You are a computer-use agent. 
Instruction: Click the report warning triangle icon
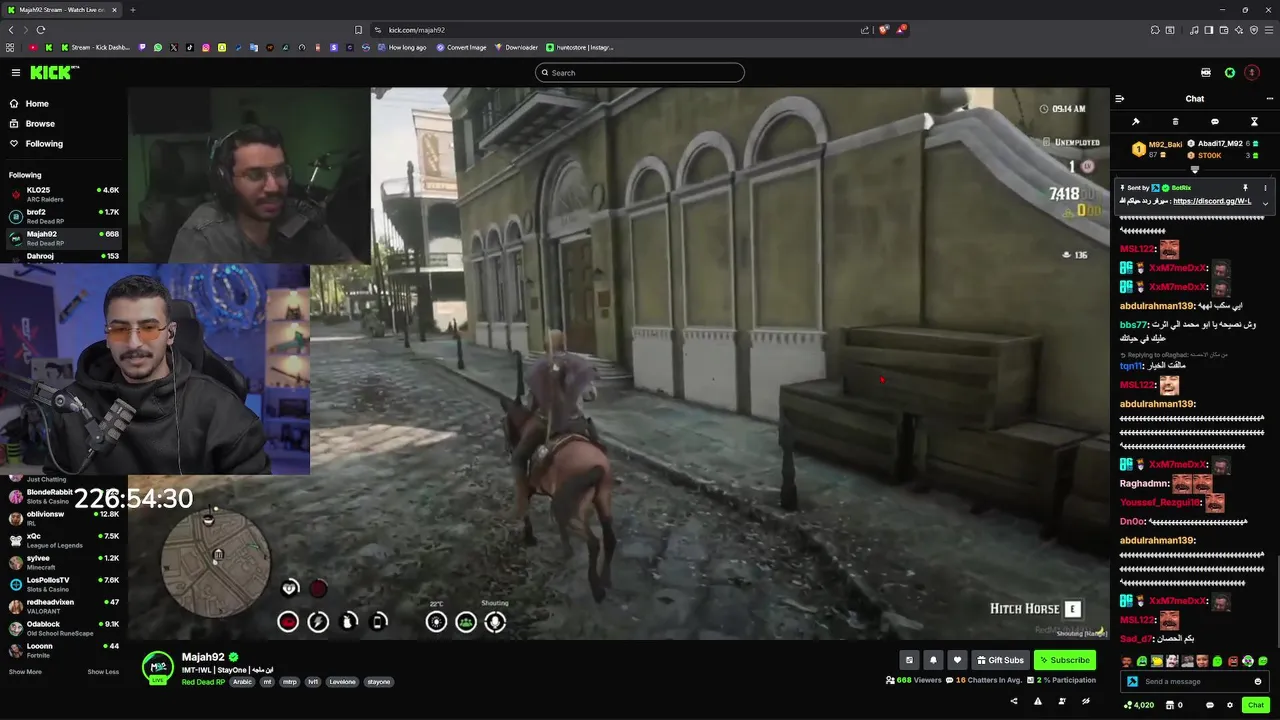click(x=1038, y=701)
